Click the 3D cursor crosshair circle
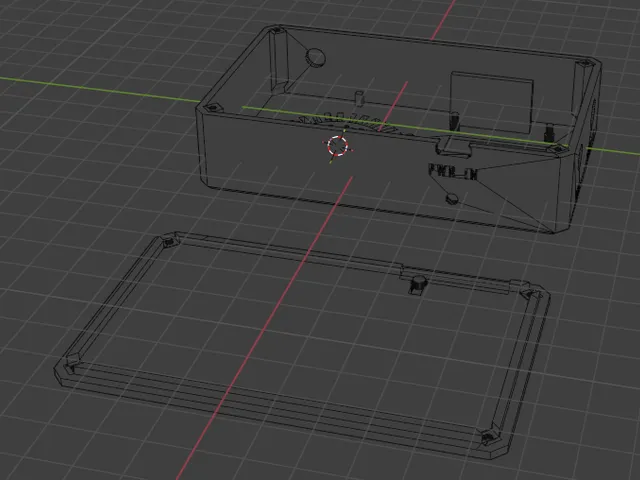 point(338,146)
